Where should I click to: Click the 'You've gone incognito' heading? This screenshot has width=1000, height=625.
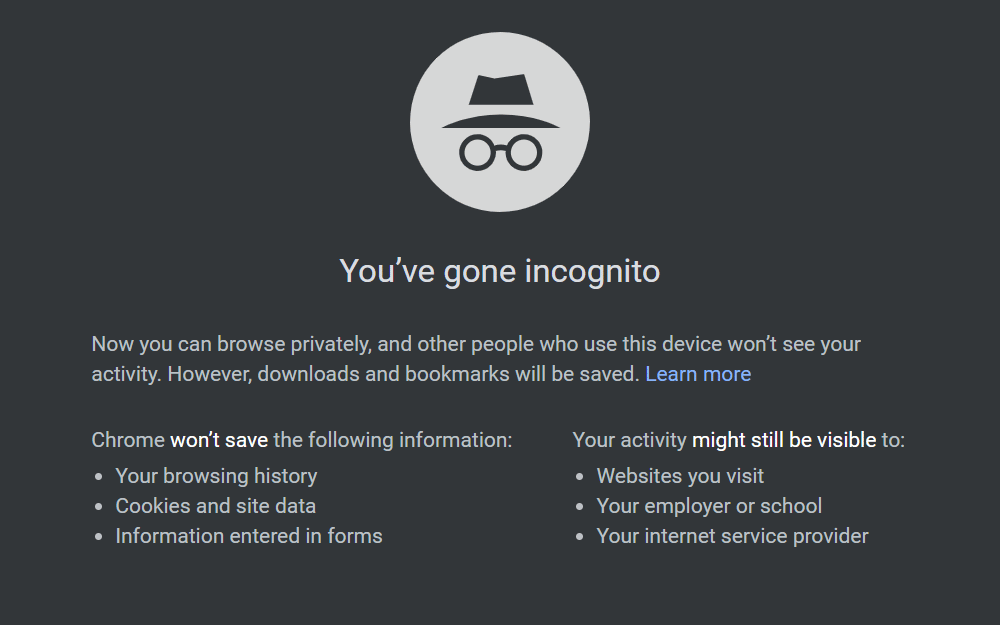[x=499, y=271]
